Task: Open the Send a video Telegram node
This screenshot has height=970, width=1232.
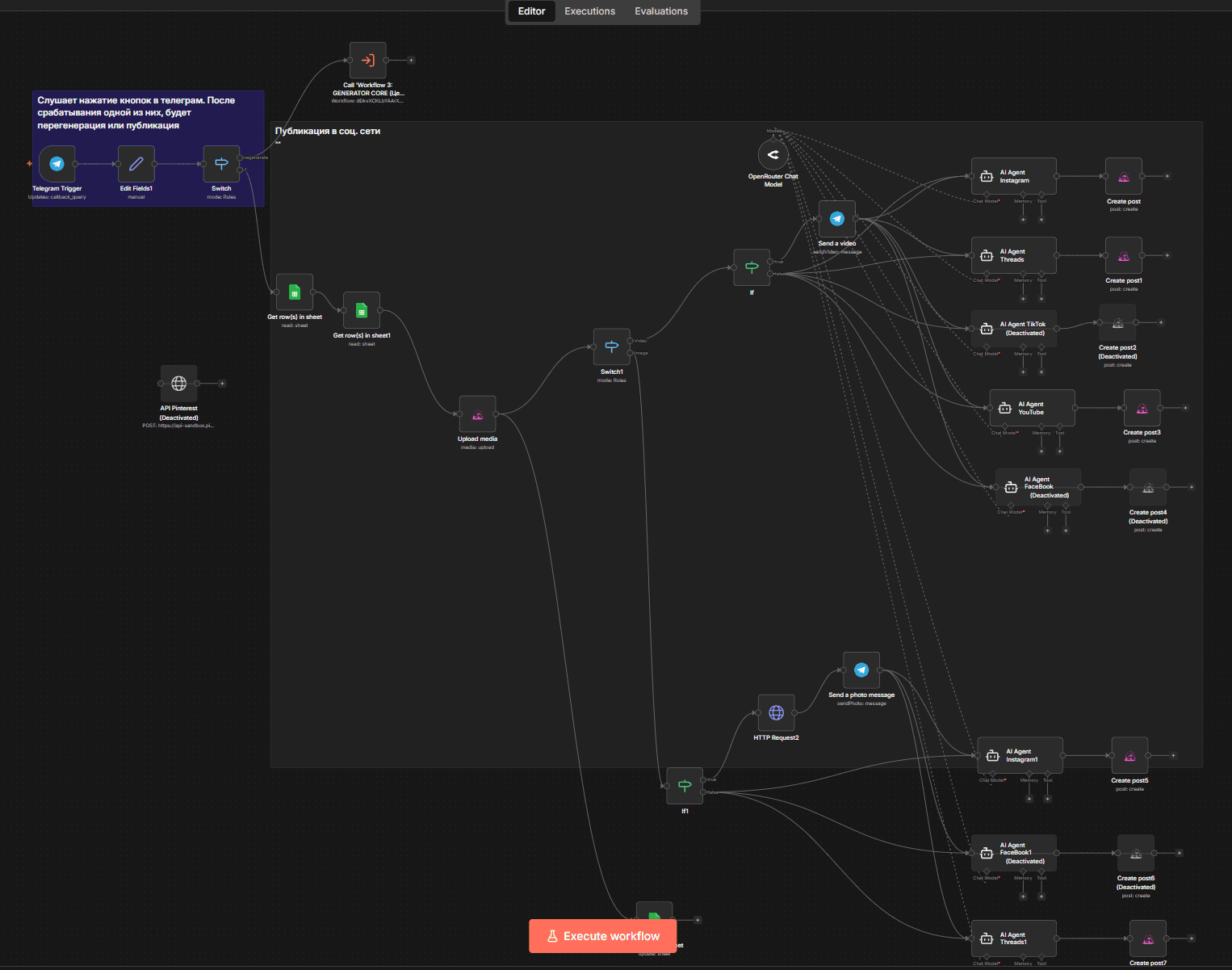Action: (837, 219)
